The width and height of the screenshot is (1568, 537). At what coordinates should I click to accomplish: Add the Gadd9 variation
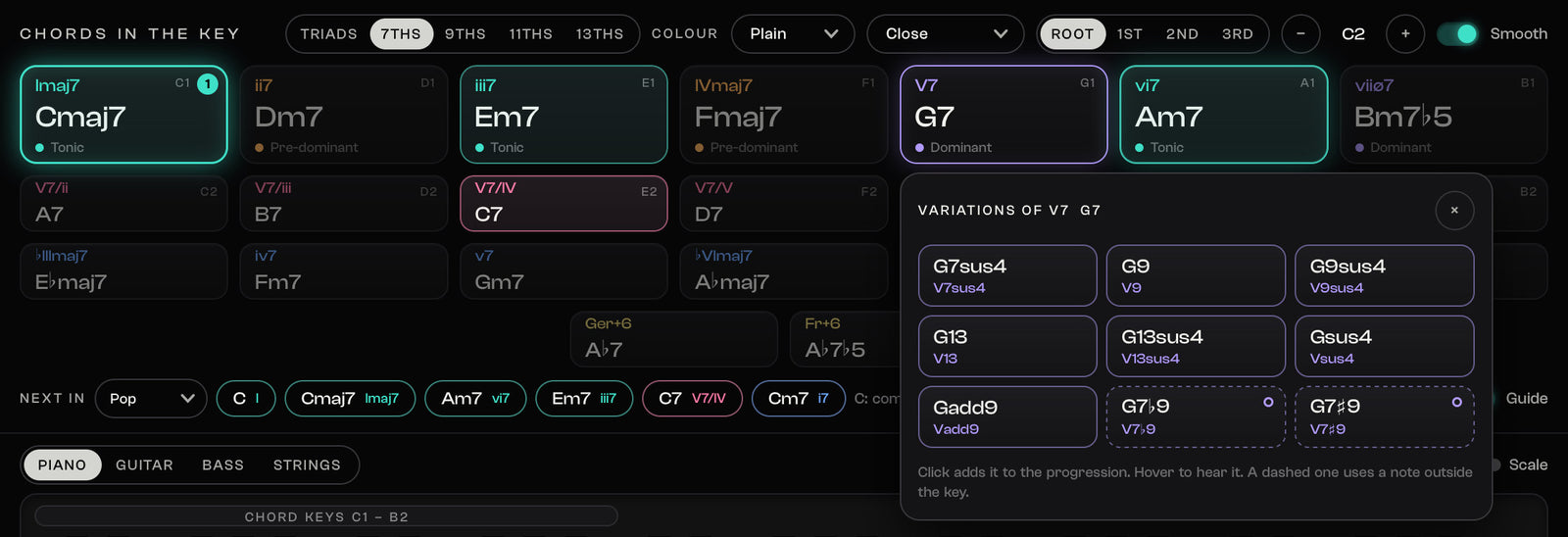pyautogui.click(x=1007, y=416)
